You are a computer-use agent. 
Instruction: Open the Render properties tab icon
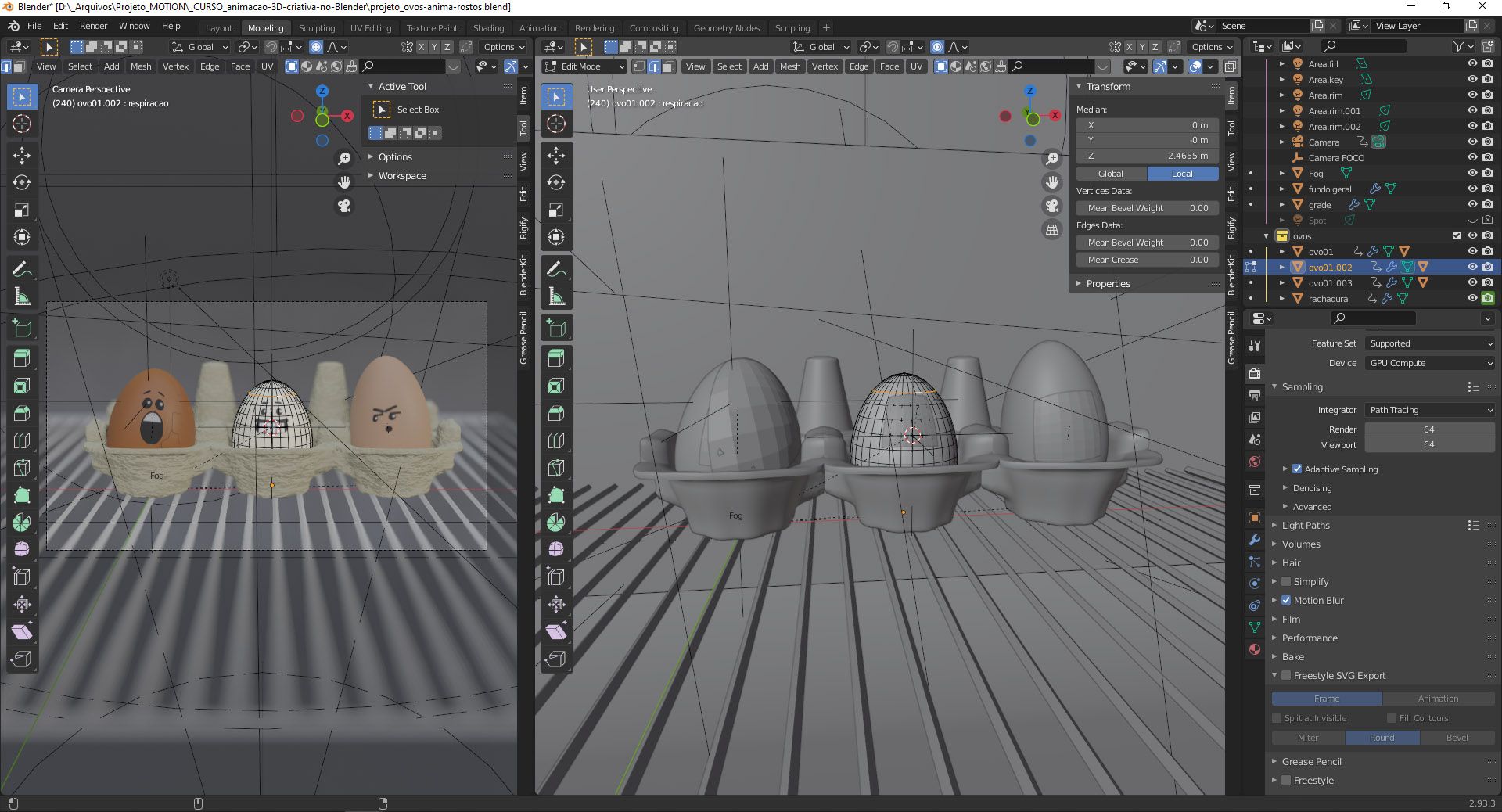tap(1255, 373)
